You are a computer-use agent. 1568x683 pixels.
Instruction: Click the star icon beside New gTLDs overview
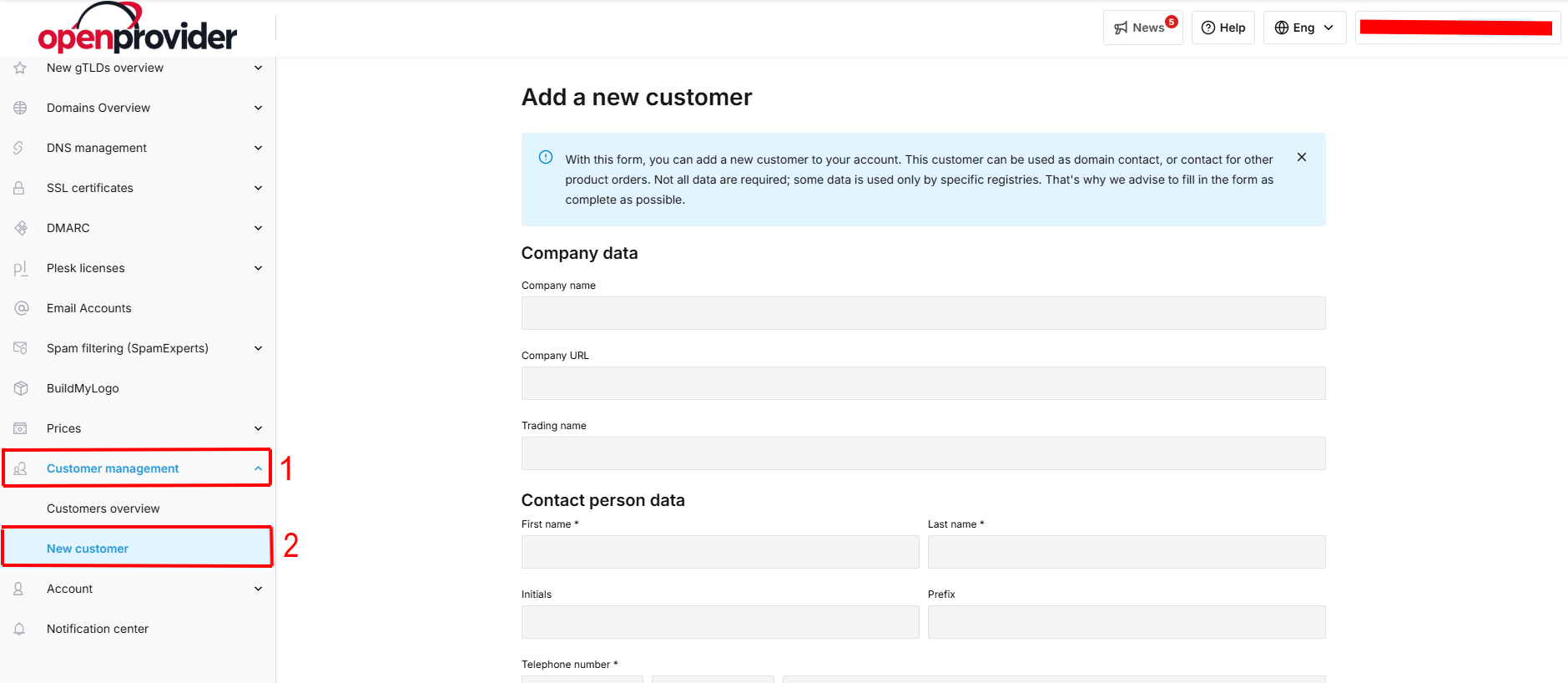pos(20,68)
